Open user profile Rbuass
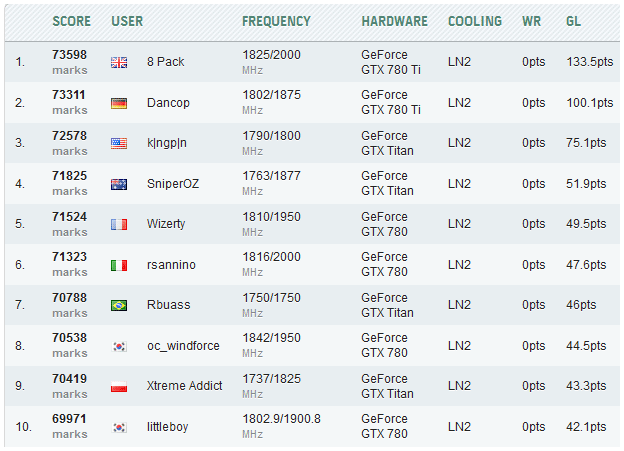This screenshot has height=451, width=624. [169, 305]
